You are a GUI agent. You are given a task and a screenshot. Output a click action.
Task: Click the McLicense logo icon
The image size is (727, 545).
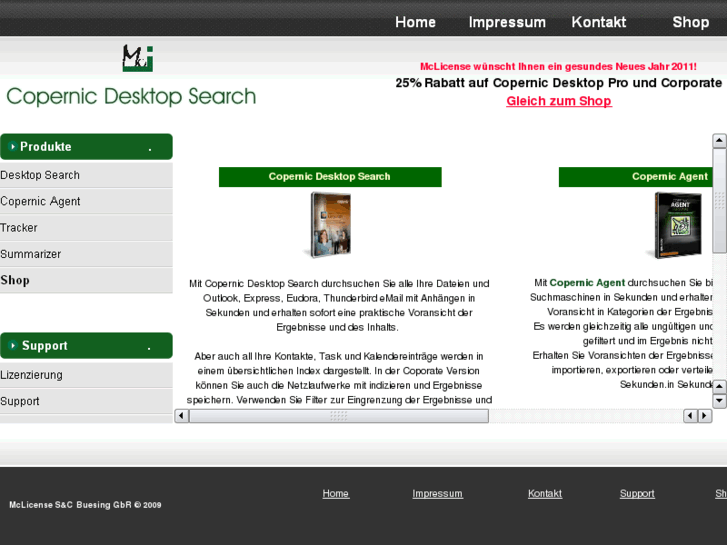(x=138, y=58)
